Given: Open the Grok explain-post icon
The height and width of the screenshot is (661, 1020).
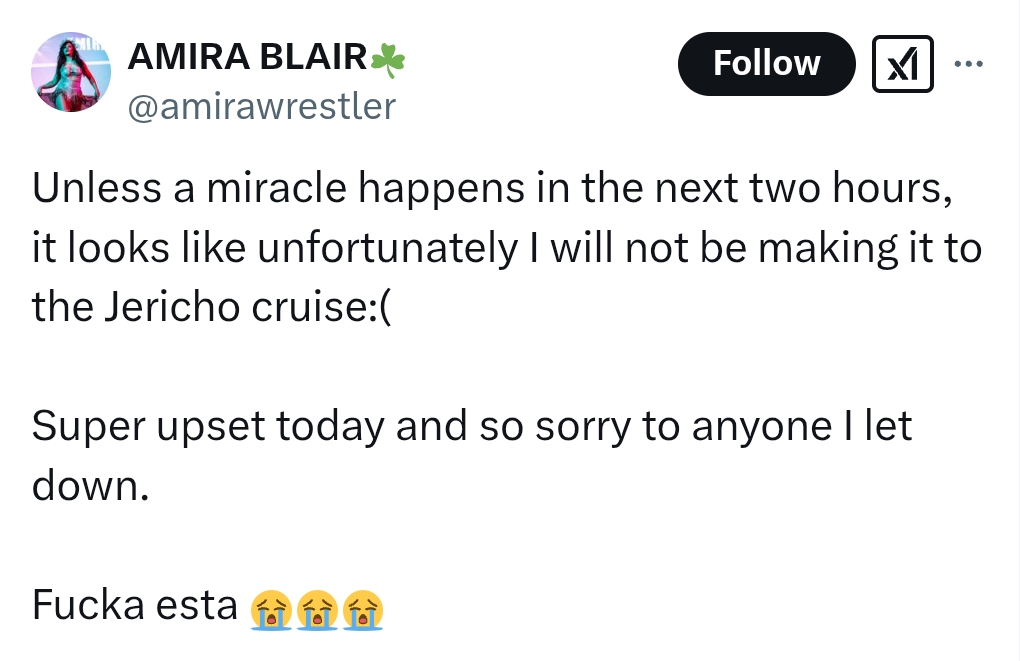Looking at the screenshot, I should click(904, 63).
